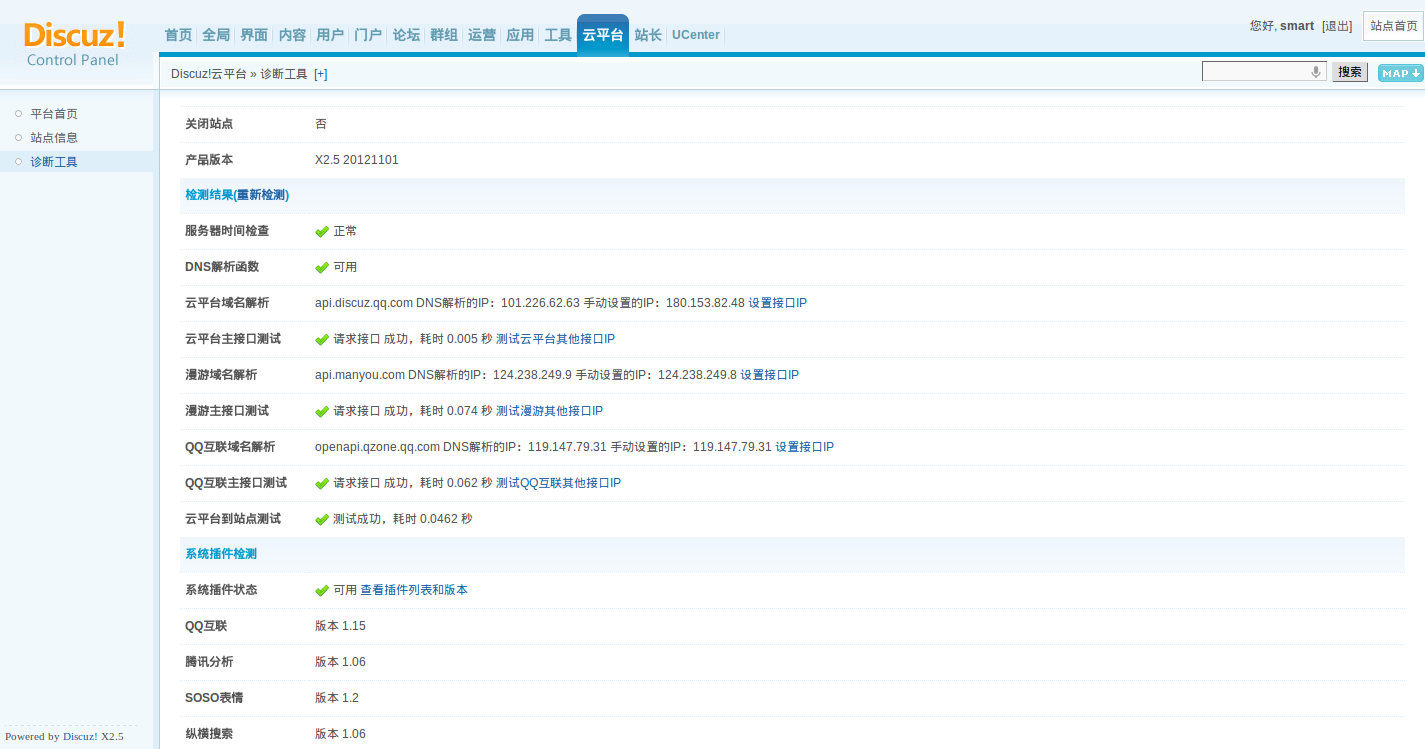The image size is (1425, 749).
Task: Open the 论坛 tab
Action: coord(406,35)
